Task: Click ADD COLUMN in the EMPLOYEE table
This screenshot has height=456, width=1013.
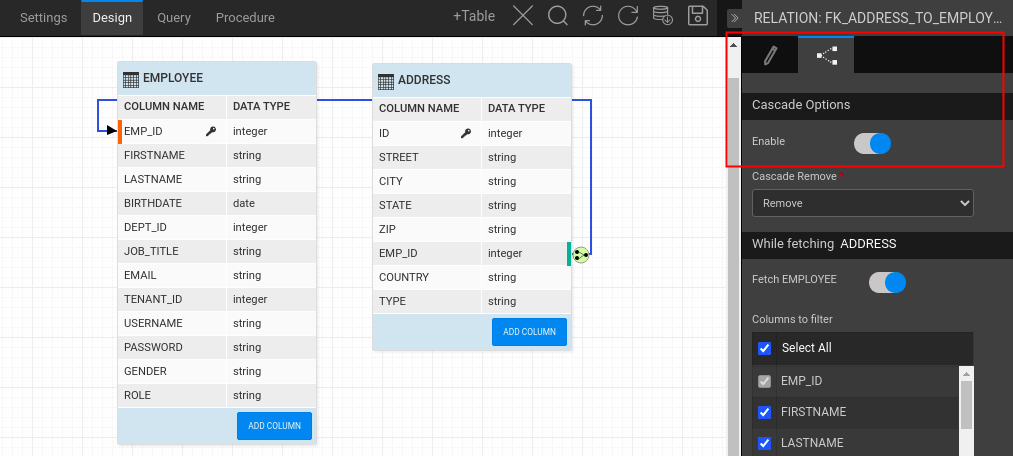Action: (275, 425)
